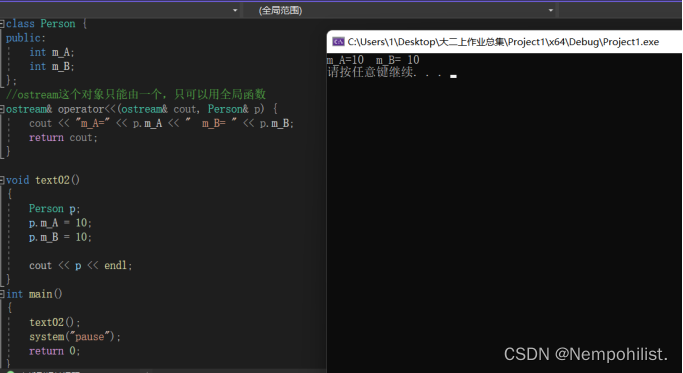Viewport: 683px width, 373px height.
Task: Click the 'p.m_A = 10;' line
Action: pos(61,223)
